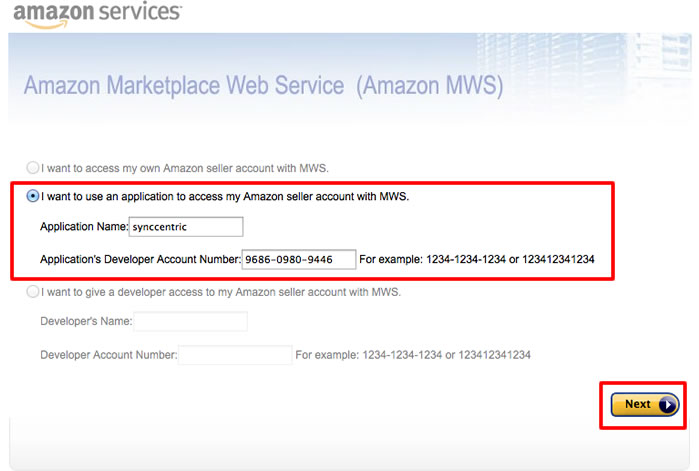Select the 'access my own Amazon seller account' radio button
Image resolution: width=699 pixels, height=471 pixels.
[33, 168]
